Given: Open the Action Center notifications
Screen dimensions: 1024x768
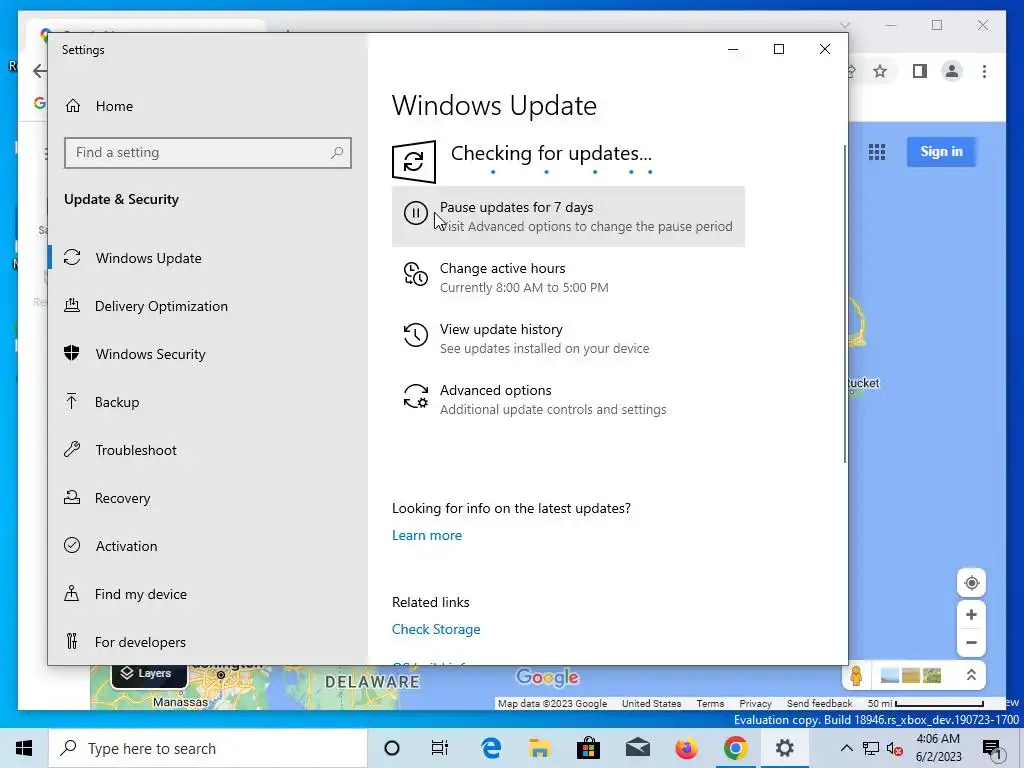Looking at the screenshot, I should tap(992, 749).
